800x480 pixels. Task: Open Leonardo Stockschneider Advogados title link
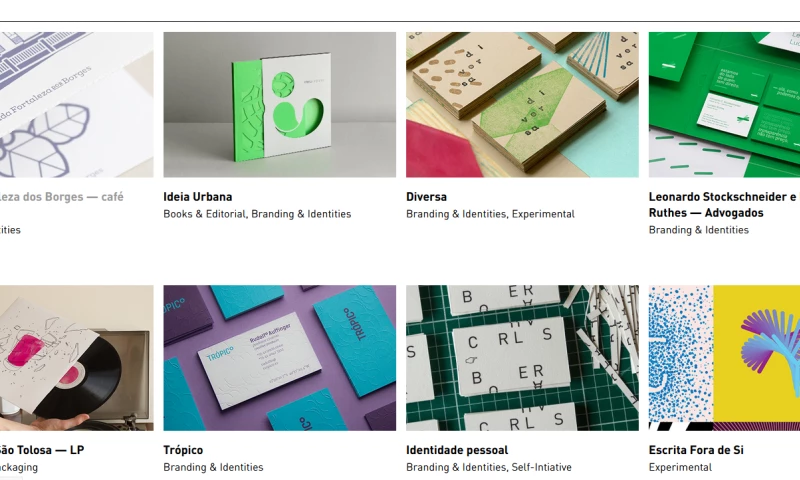click(724, 205)
